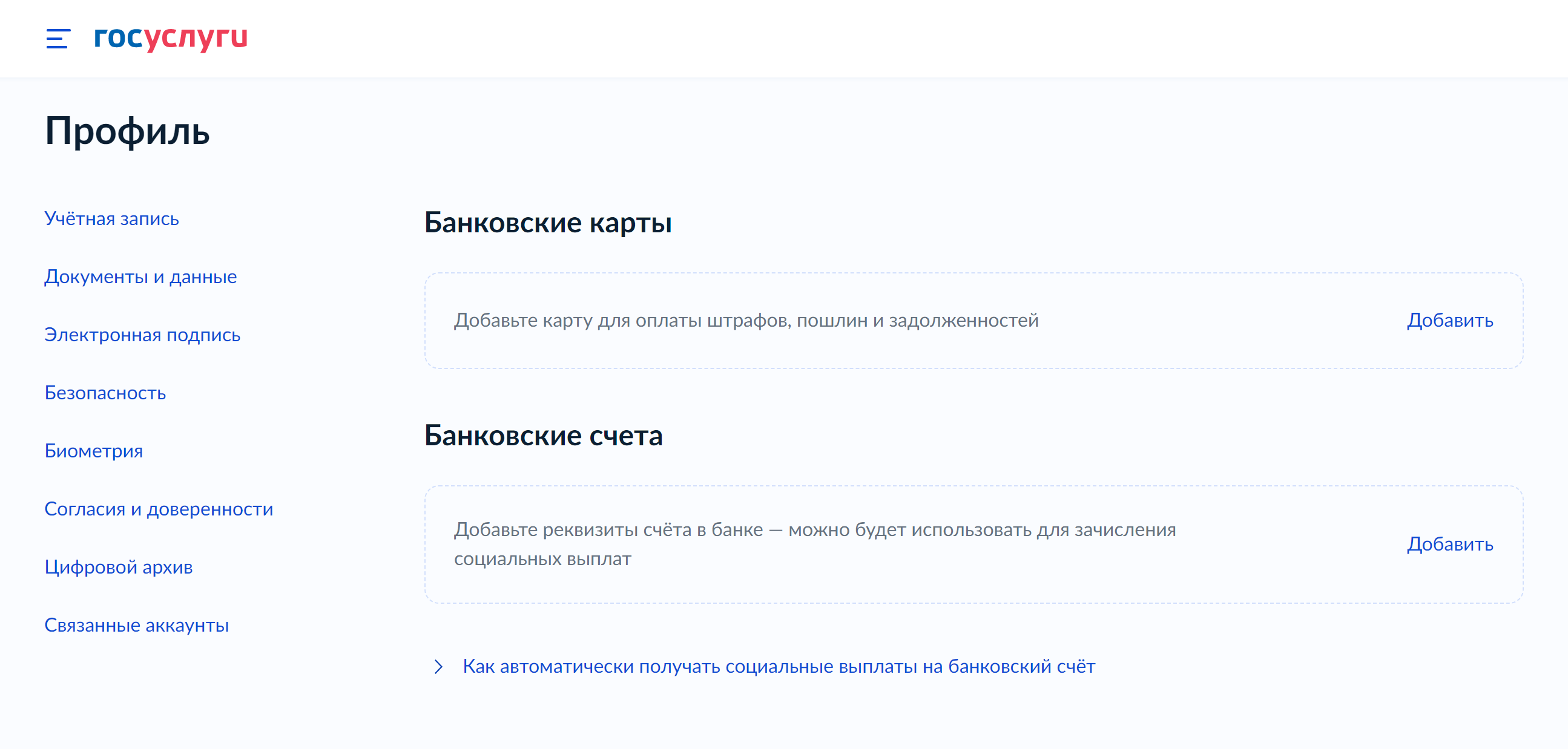Image resolution: width=1568 pixels, height=749 pixels.
Task: Go to Документы и данные
Action: coord(140,277)
